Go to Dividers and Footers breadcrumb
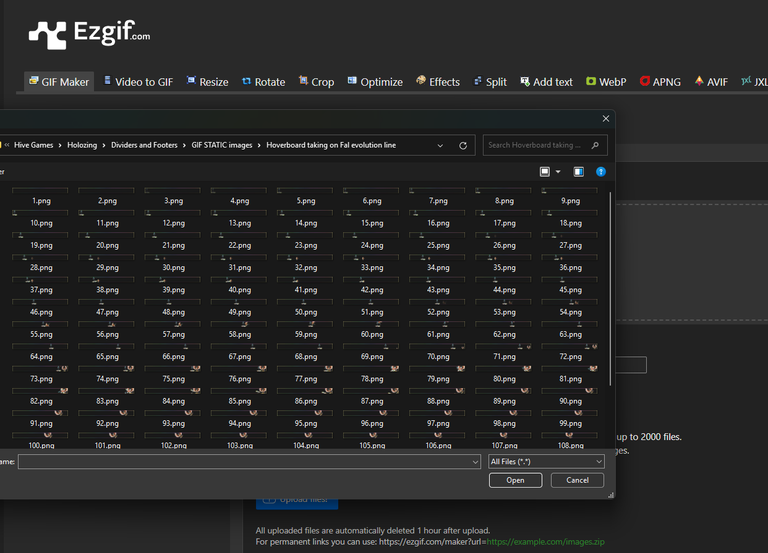768x553 pixels. point(144,145)
